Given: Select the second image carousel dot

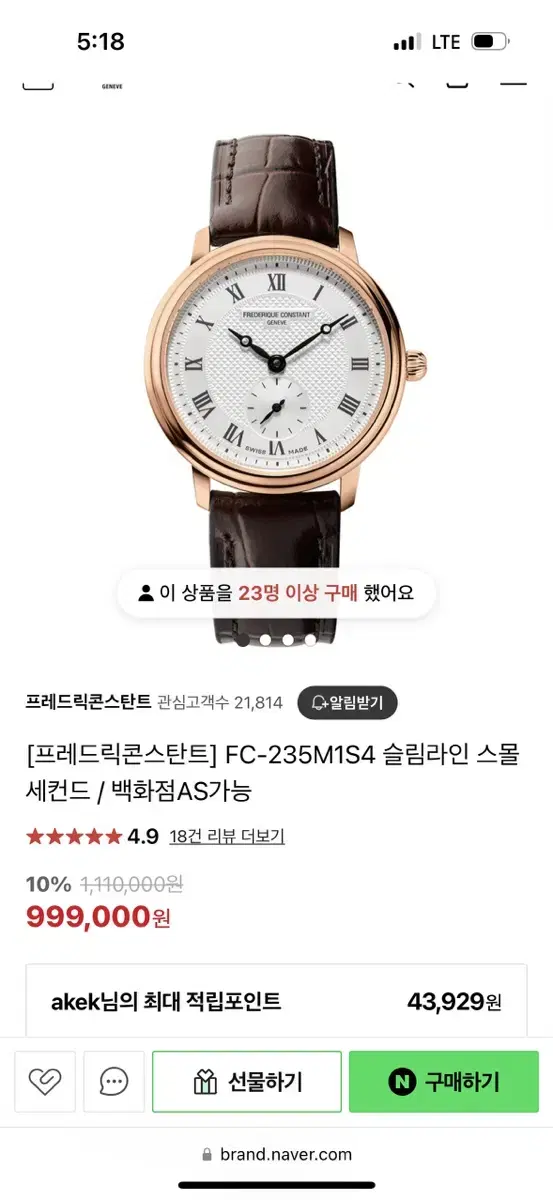Looking at the screenshot, I should click(x=265, y=639).
